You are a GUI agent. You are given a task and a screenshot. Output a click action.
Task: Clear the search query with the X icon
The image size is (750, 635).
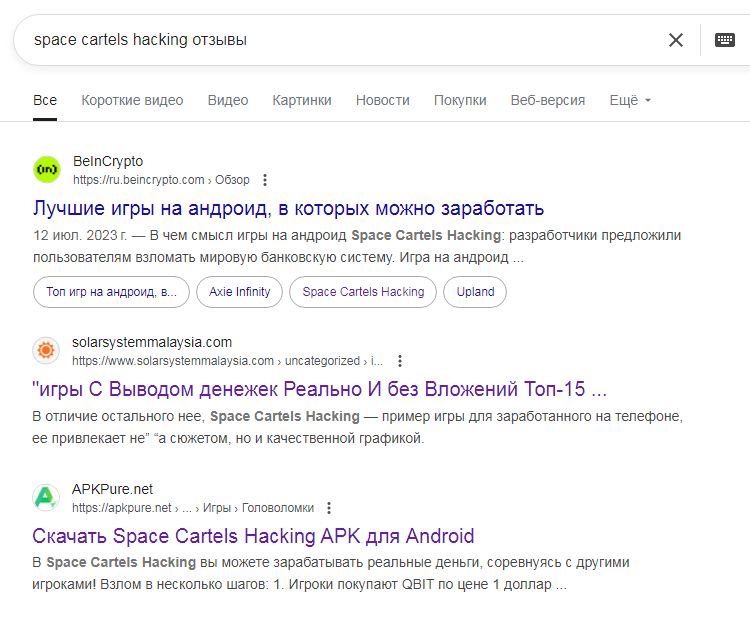click(x=675, y=40)
